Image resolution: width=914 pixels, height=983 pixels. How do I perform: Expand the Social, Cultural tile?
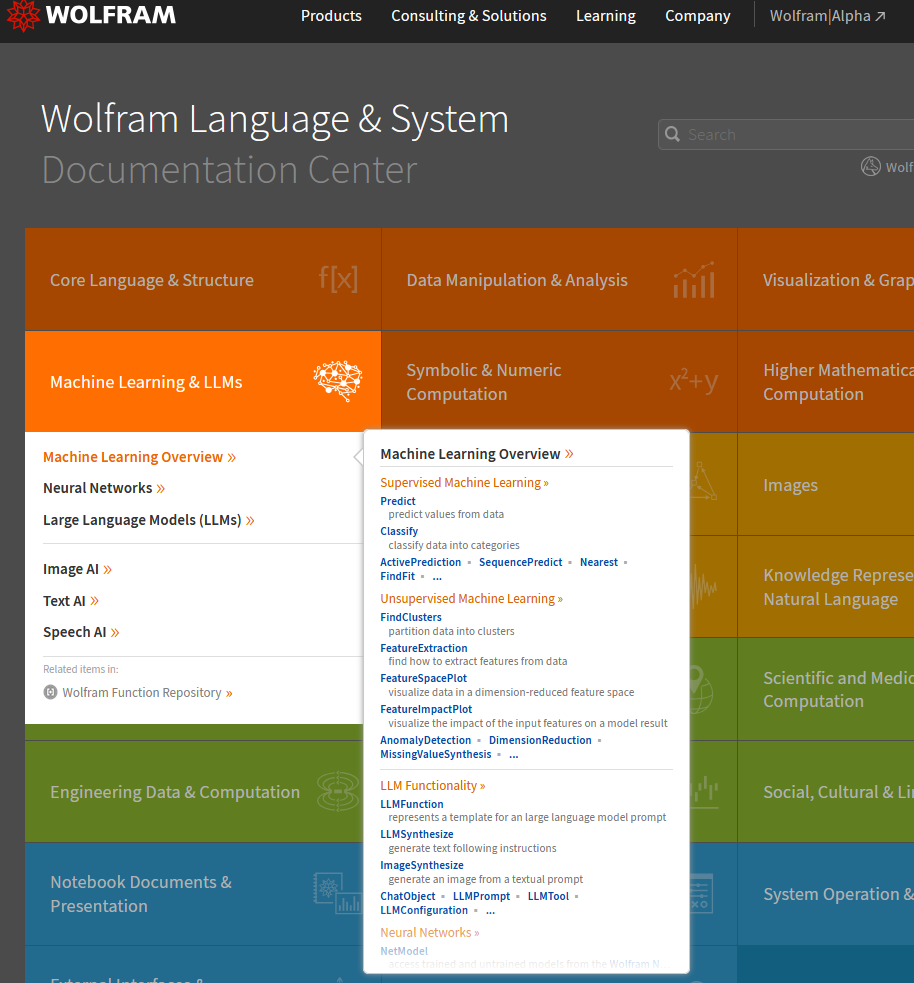coord(826,792)
